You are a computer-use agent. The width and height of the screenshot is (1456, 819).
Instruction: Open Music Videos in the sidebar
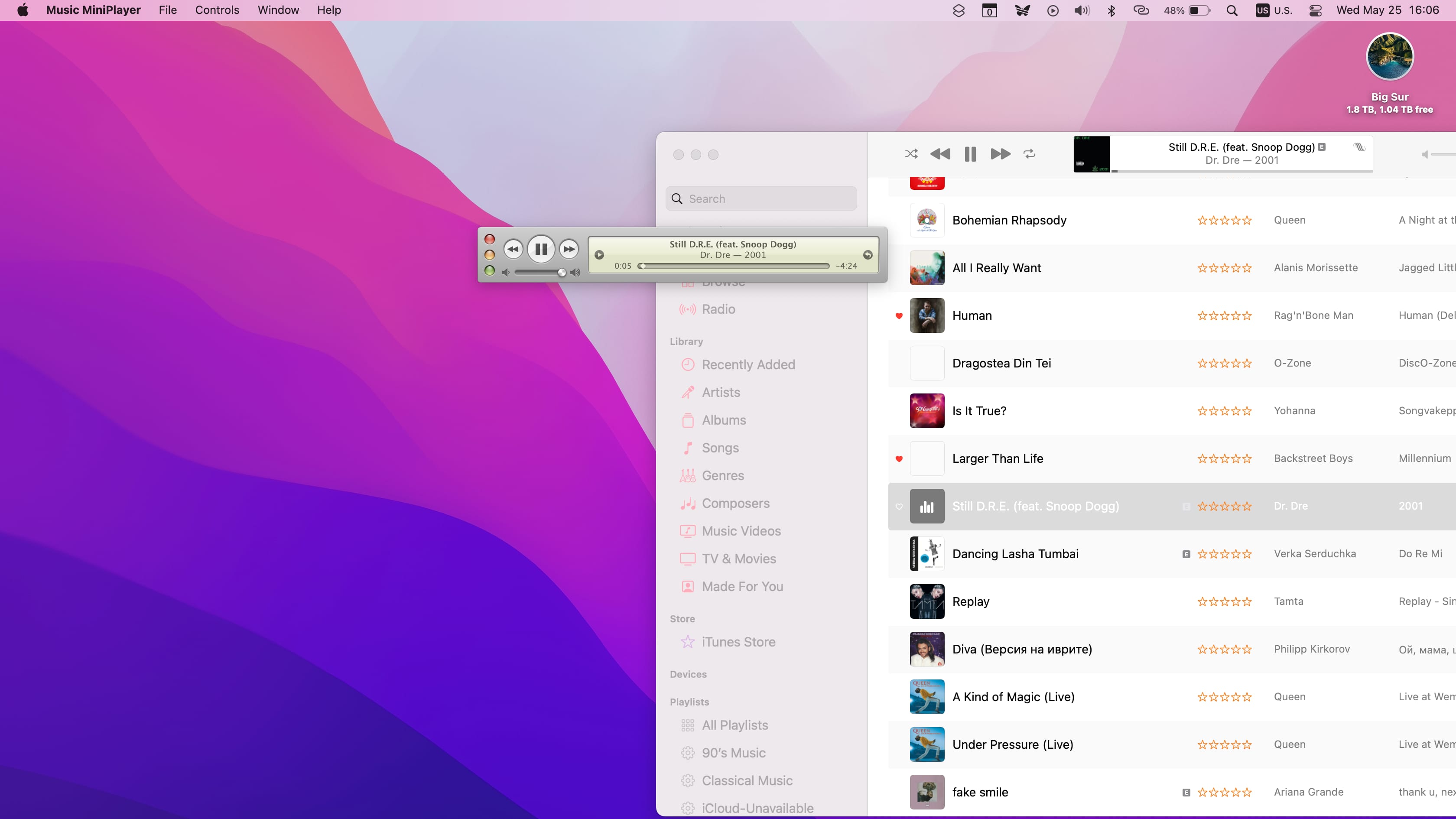(730, 531)
